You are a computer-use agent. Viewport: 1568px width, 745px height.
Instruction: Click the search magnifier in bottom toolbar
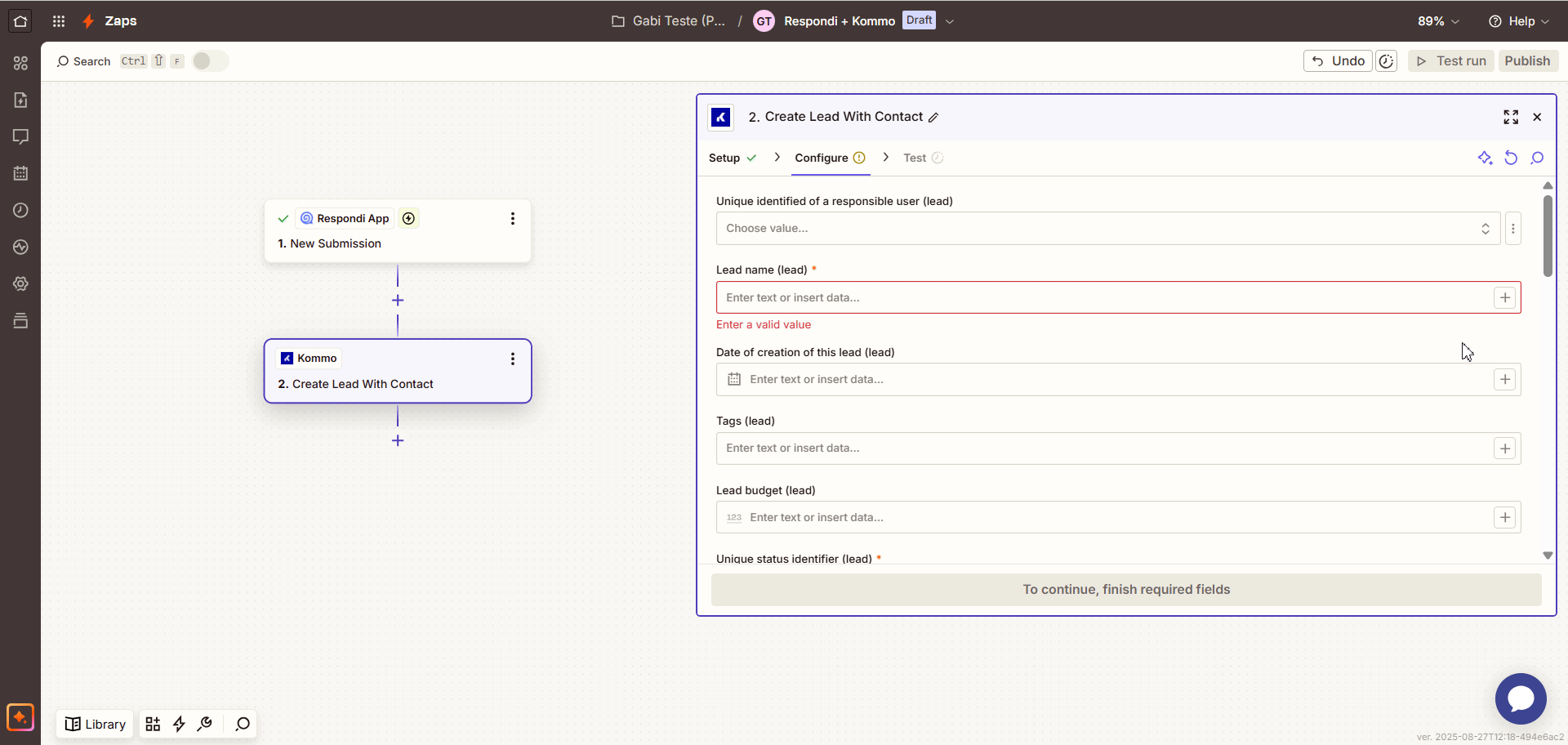click(243, 724)
